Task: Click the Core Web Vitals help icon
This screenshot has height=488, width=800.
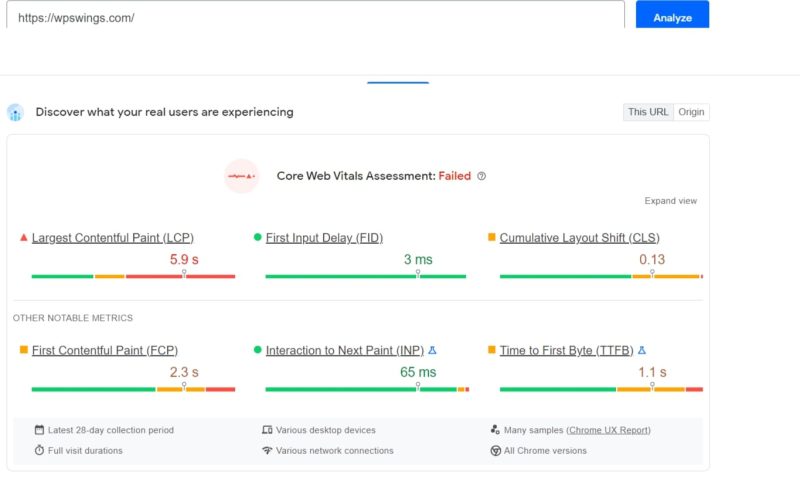Action: pyautogui.click(x=482, y=176)
